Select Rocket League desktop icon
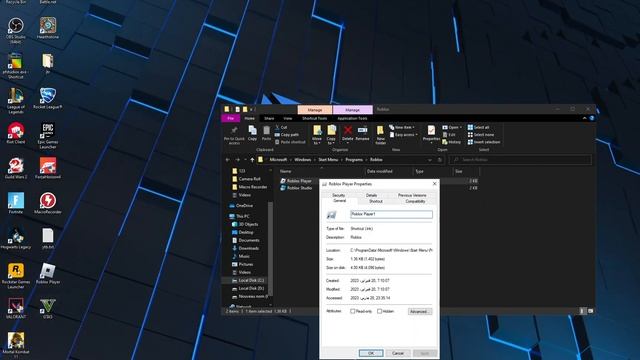Viewport: 640px width, 360px height. pos(48,98)
